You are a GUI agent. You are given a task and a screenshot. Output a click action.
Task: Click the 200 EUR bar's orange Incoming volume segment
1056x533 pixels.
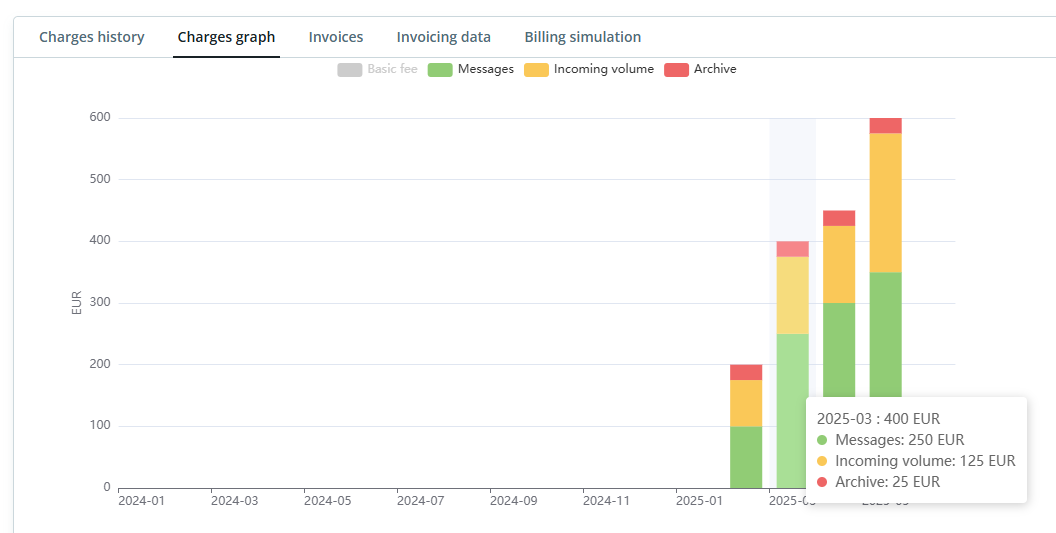746,403
